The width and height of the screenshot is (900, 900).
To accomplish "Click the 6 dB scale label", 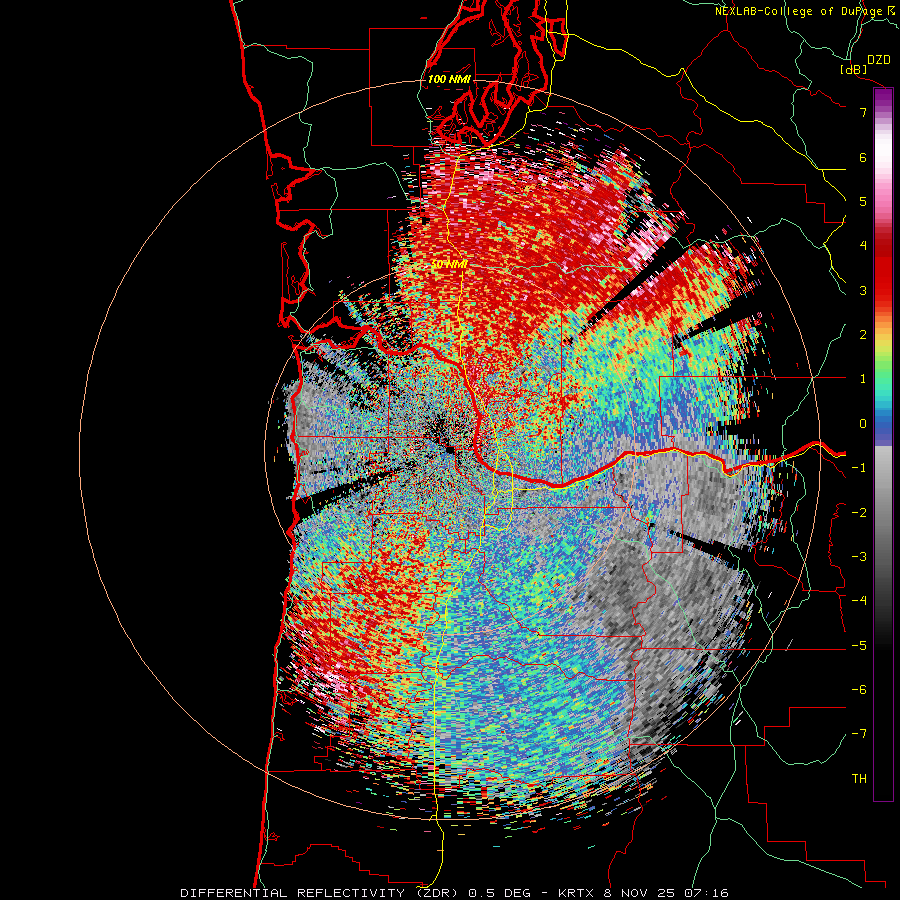I will [863, 157].
